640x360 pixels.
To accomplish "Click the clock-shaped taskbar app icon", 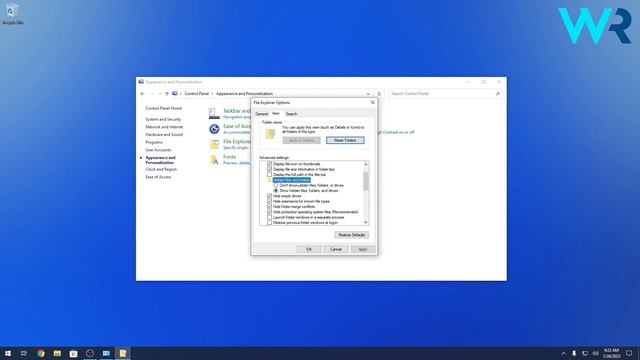I will (x=90, y=353).
